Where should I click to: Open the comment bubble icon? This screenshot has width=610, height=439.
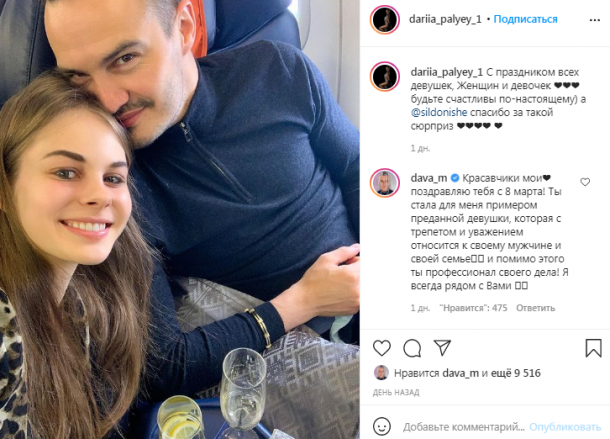412,348
